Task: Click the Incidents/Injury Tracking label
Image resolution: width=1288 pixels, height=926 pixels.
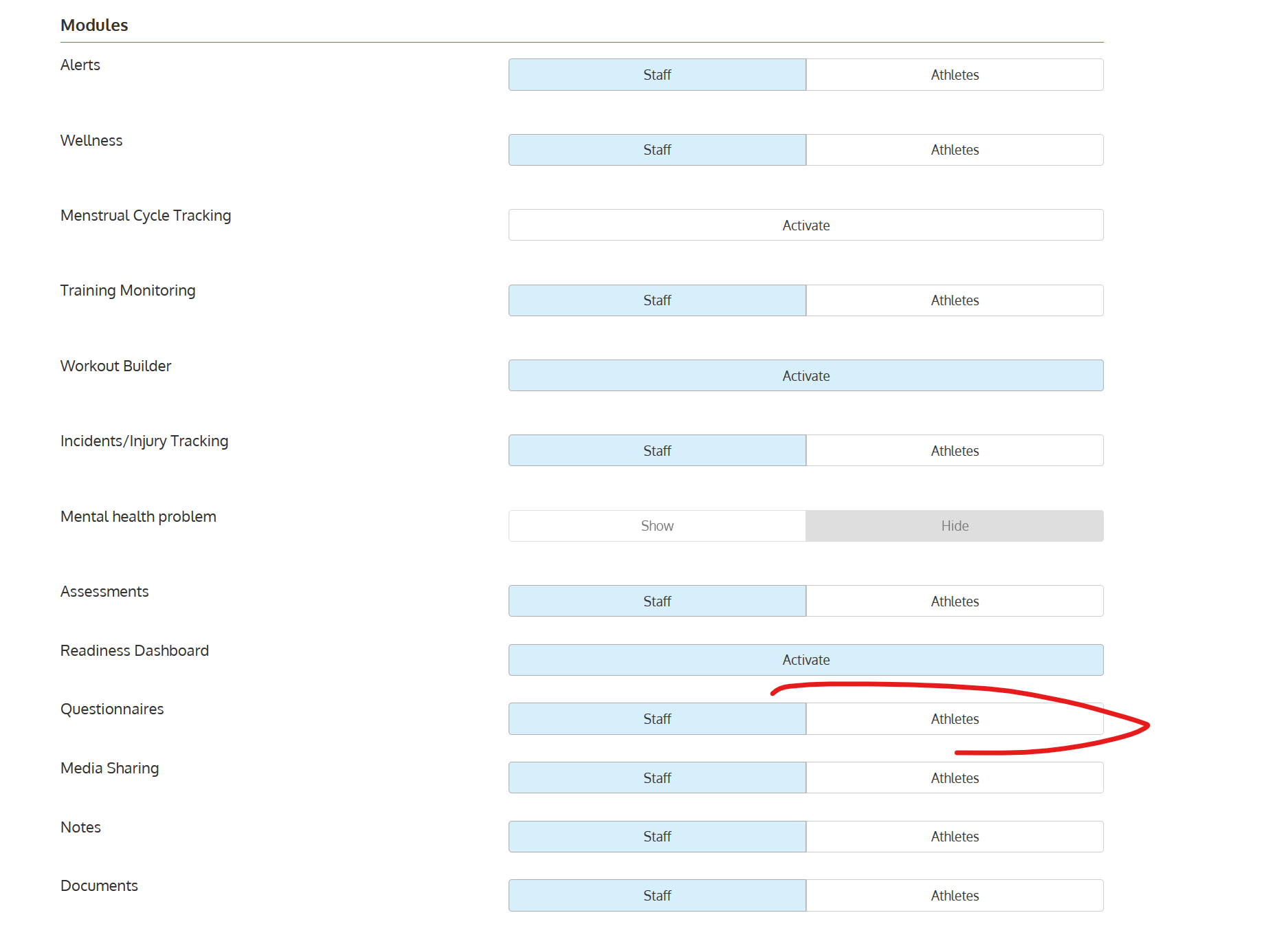Action: (x=144, y=441)
